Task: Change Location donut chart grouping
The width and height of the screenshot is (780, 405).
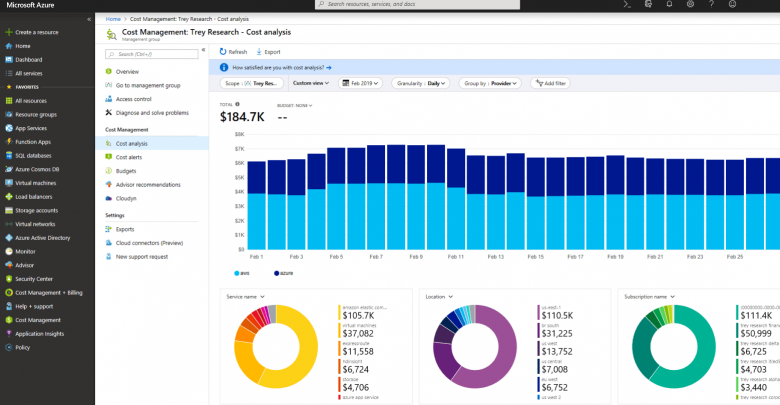Action: tap(439, 297)
